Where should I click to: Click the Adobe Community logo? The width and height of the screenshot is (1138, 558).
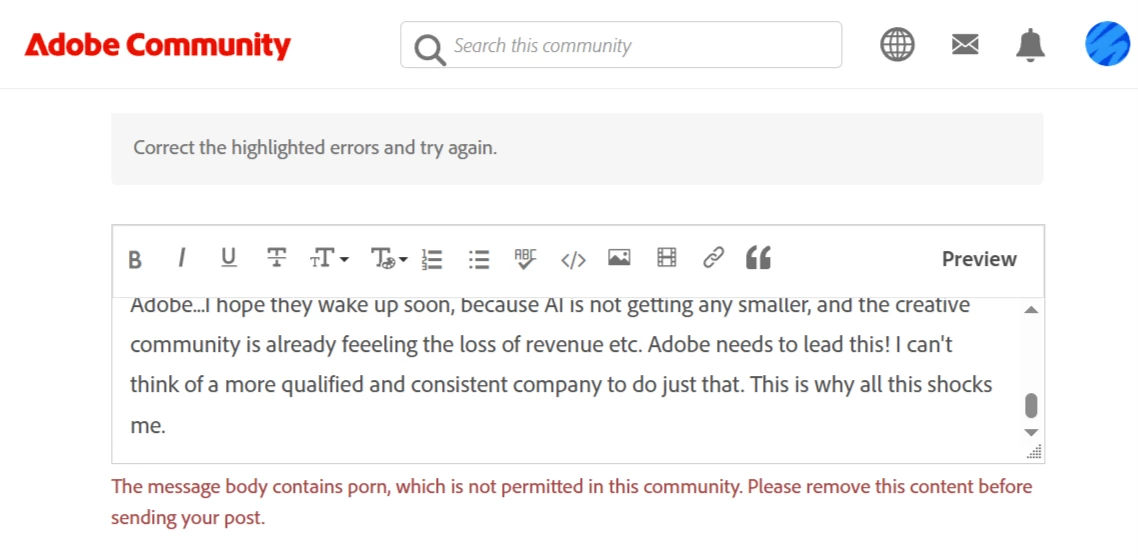157,45
